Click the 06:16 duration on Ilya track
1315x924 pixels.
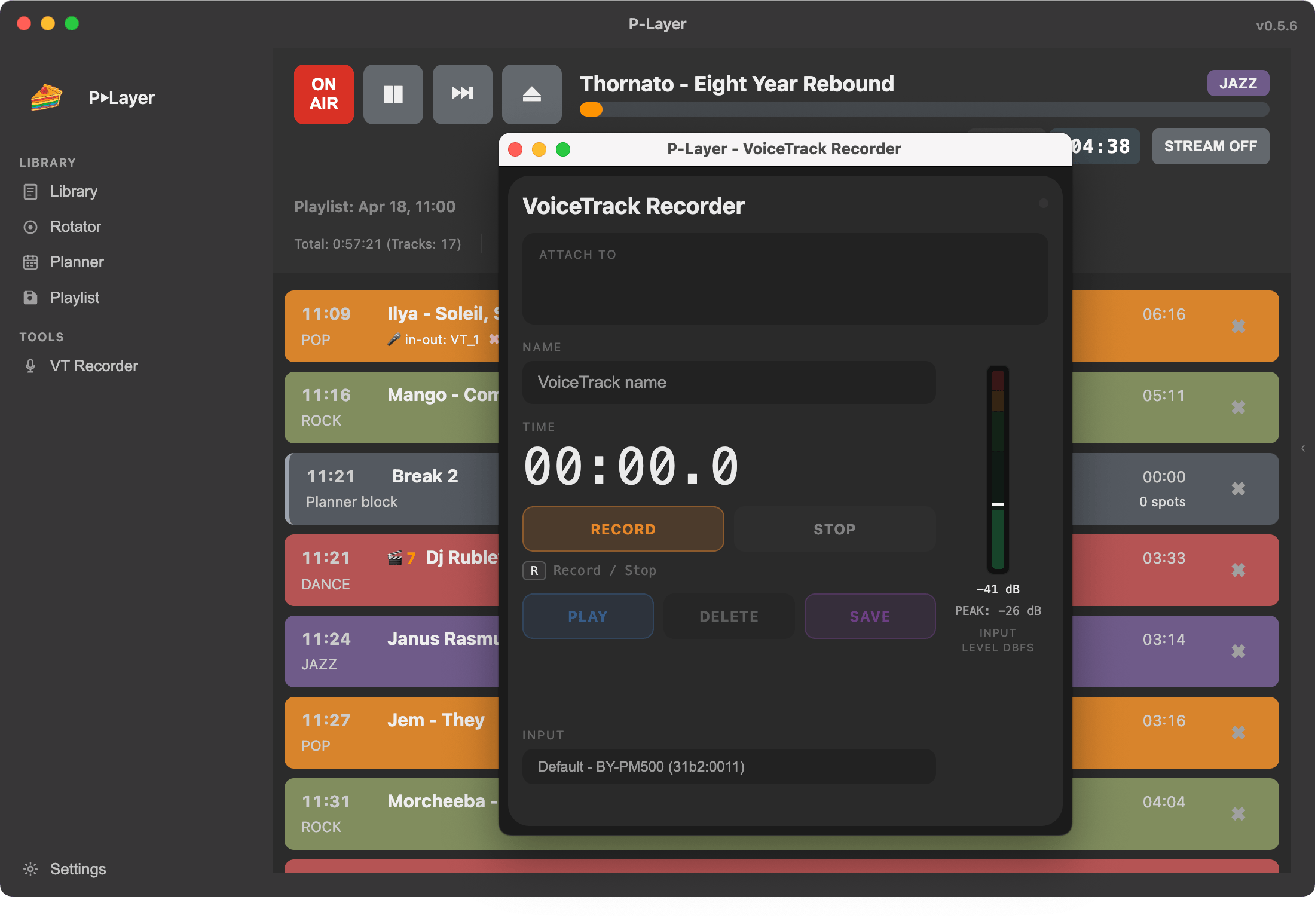click(1164, 314)
